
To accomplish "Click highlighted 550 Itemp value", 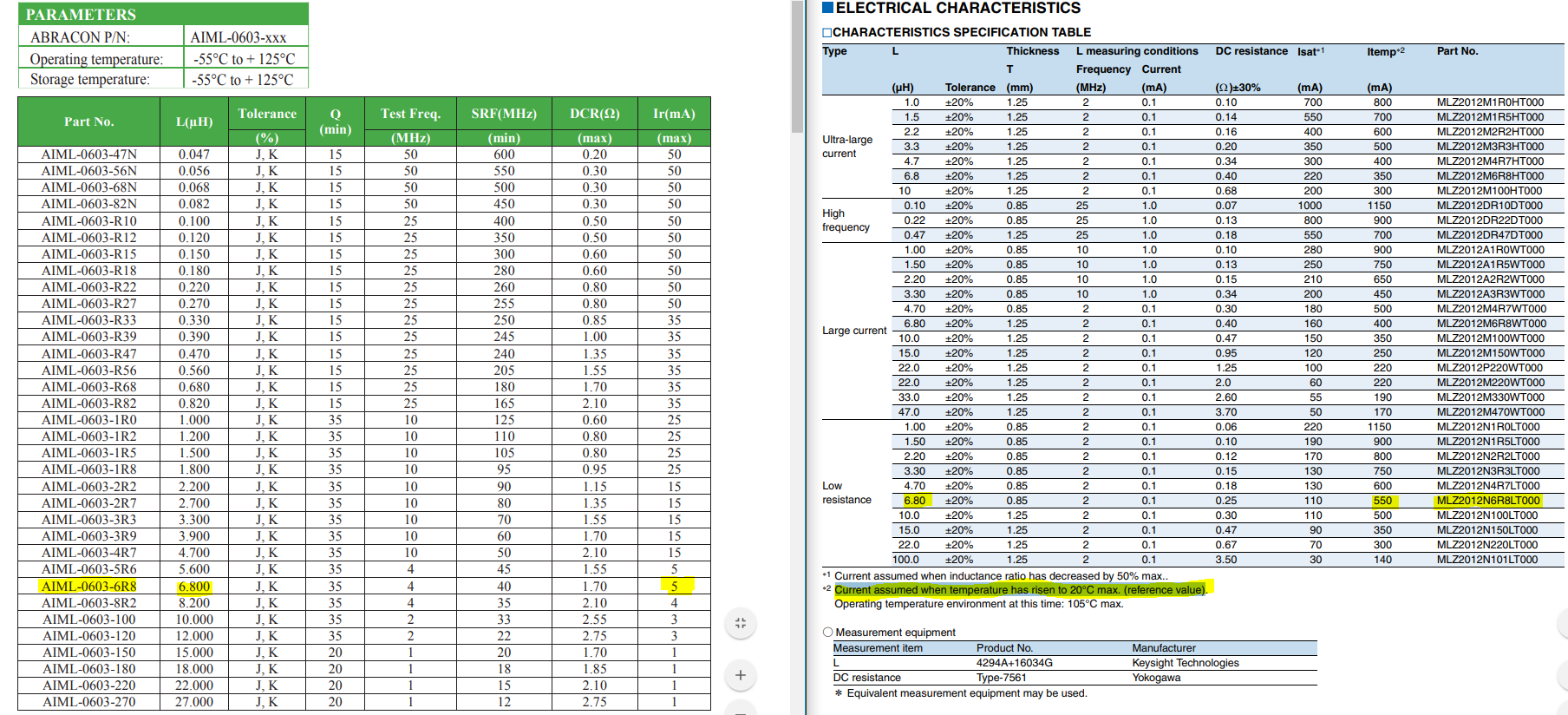I will pos(1383,501).
